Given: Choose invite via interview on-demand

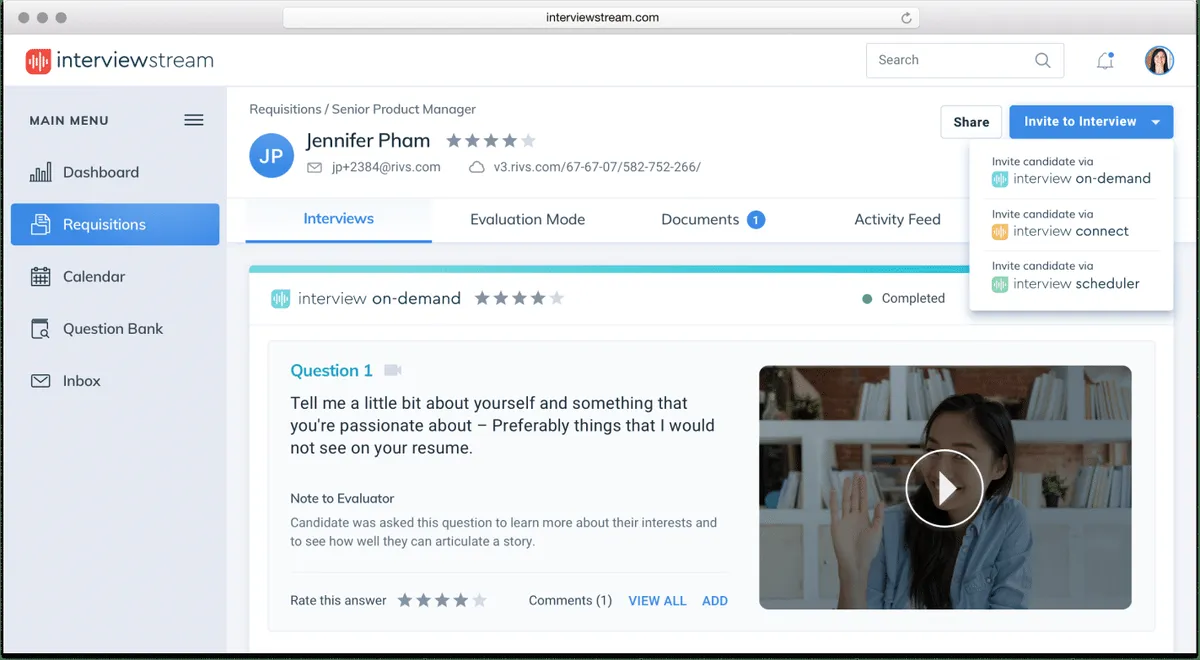Looking at the screenshot, I should click(x=1071, y=171).
